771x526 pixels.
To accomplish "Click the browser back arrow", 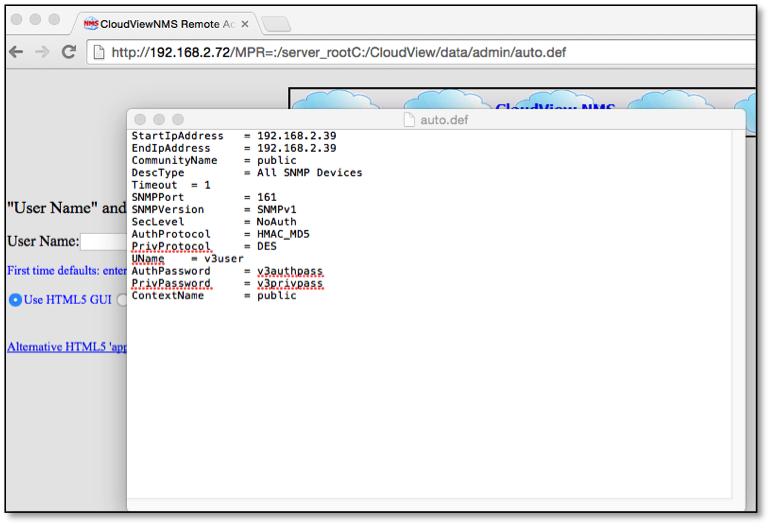I will 16,52.
